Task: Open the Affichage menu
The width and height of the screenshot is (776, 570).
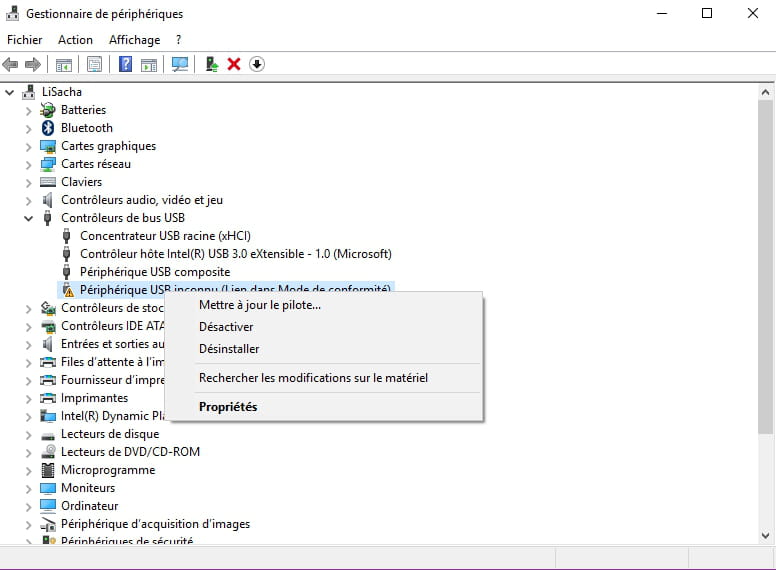Action: coord(134,40)
